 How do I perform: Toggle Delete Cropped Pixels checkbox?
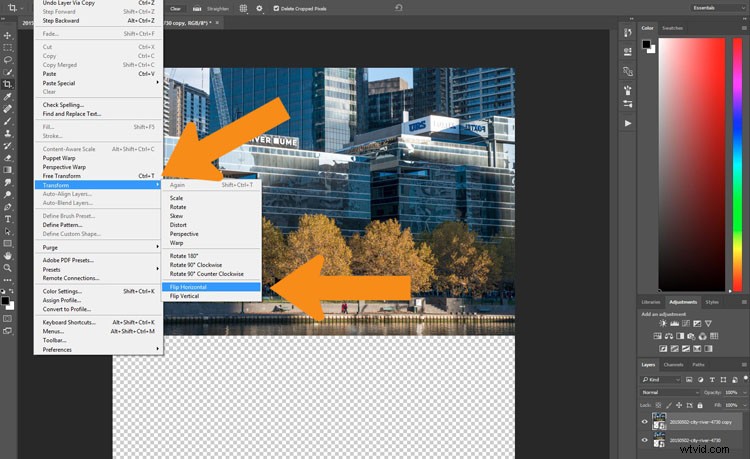click(276, 8)
